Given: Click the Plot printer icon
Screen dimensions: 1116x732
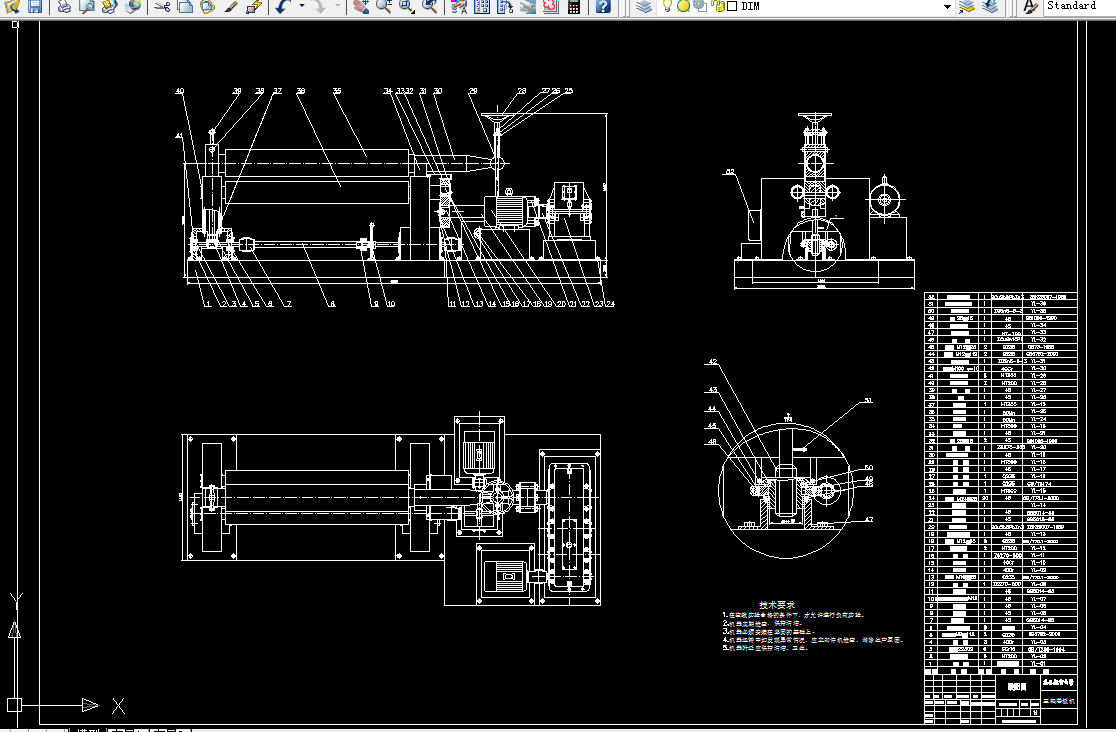Looking at the screenshot, I should 64,6.
